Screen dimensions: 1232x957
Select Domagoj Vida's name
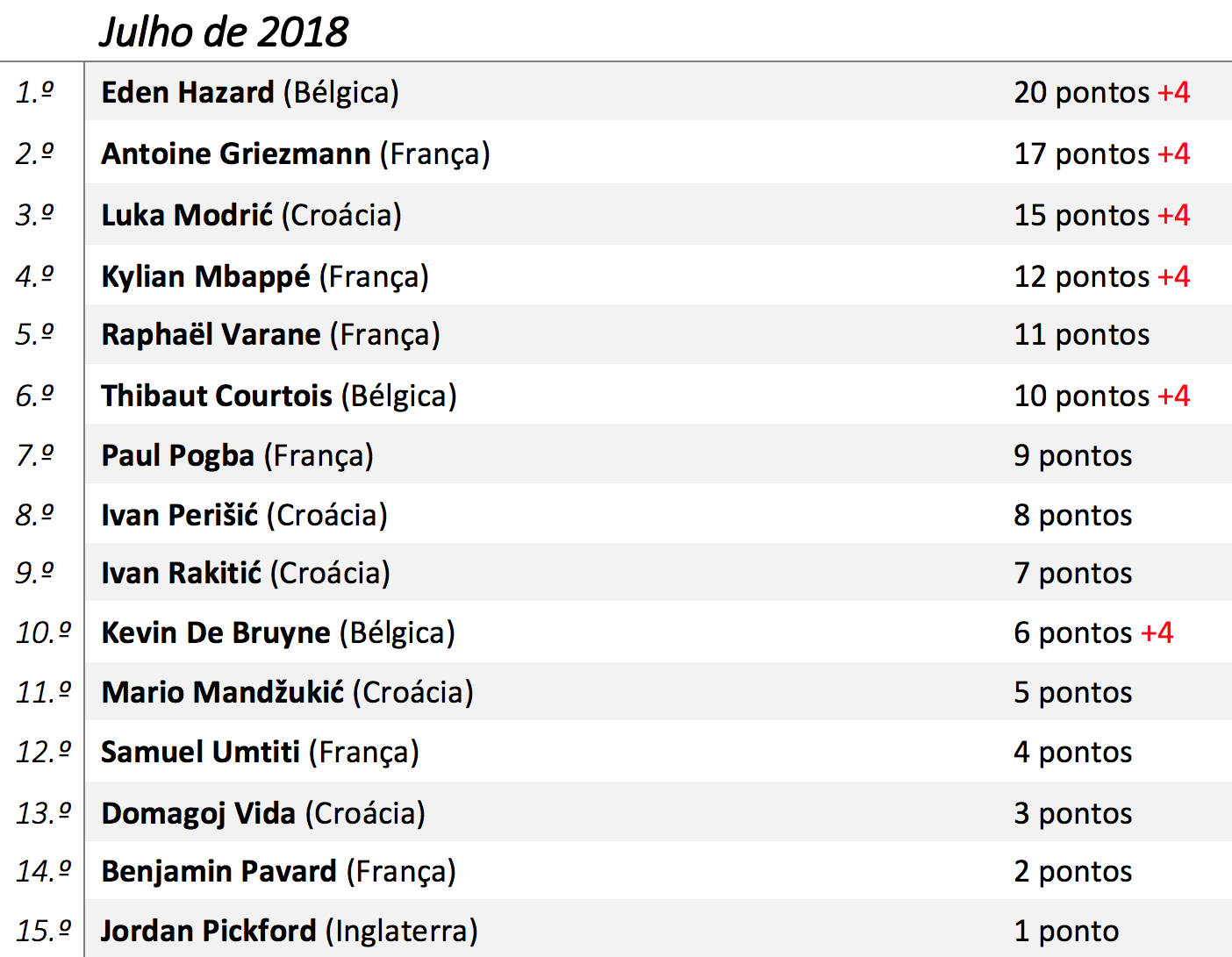coord(198,813)
